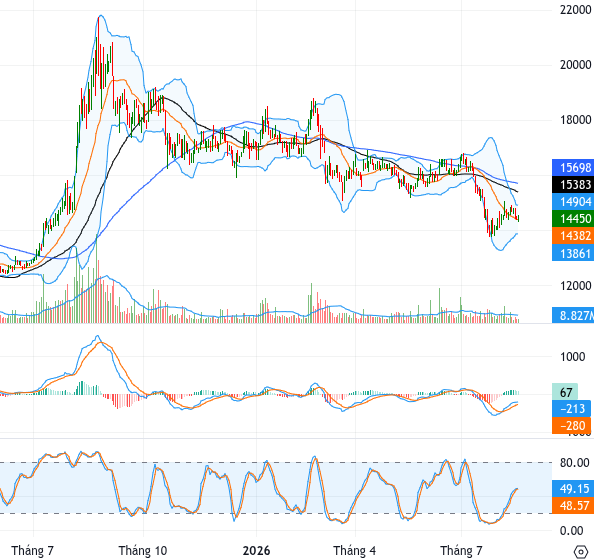Select the MACD histogram value 67 label
Image resolution: width=594 pixels, height=559 pixels.
[x=565, y=392]
